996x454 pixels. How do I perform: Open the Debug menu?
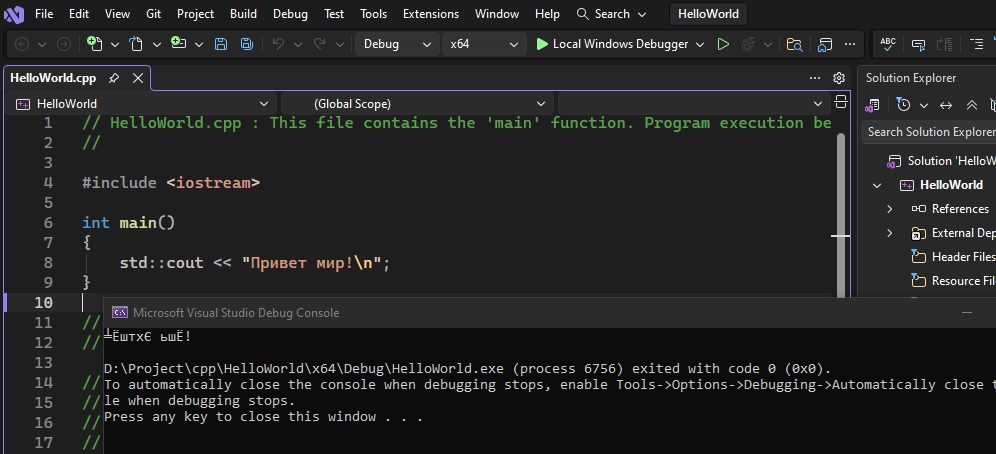(x=290, y=13)
